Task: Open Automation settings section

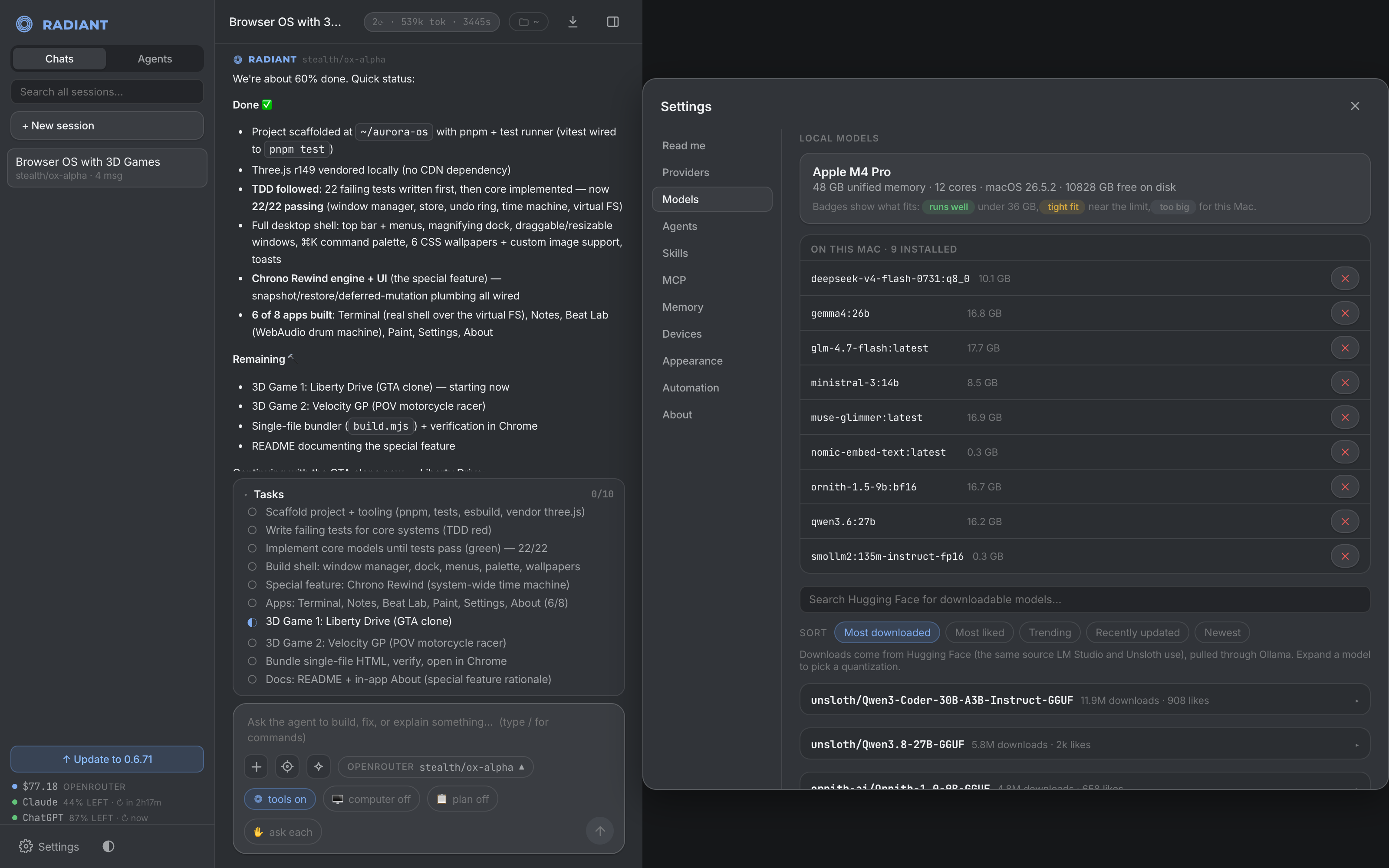Action: click(x=712, y=388)
